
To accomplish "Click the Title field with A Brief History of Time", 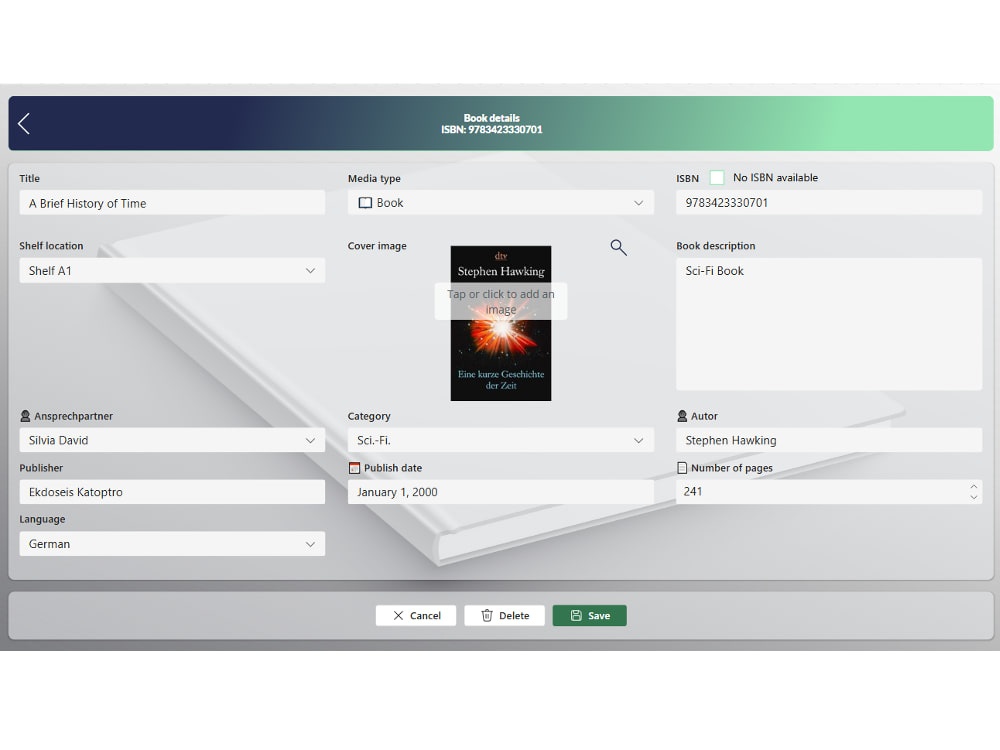I will point(172,203).
